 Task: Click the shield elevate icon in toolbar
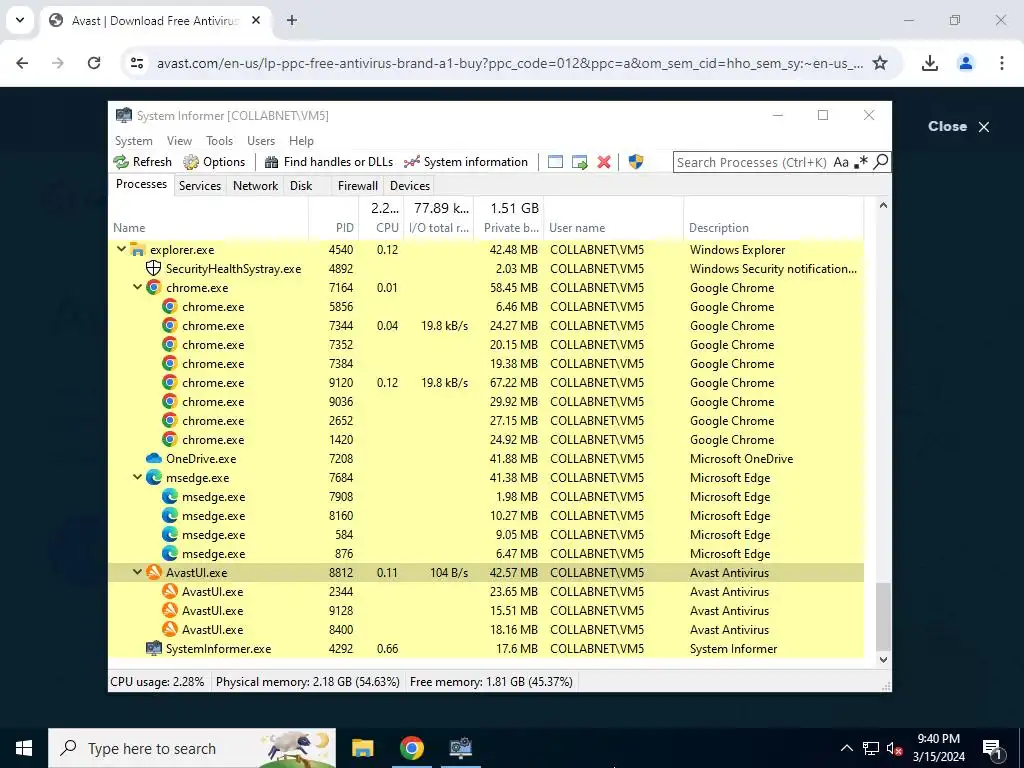[635, 162]
